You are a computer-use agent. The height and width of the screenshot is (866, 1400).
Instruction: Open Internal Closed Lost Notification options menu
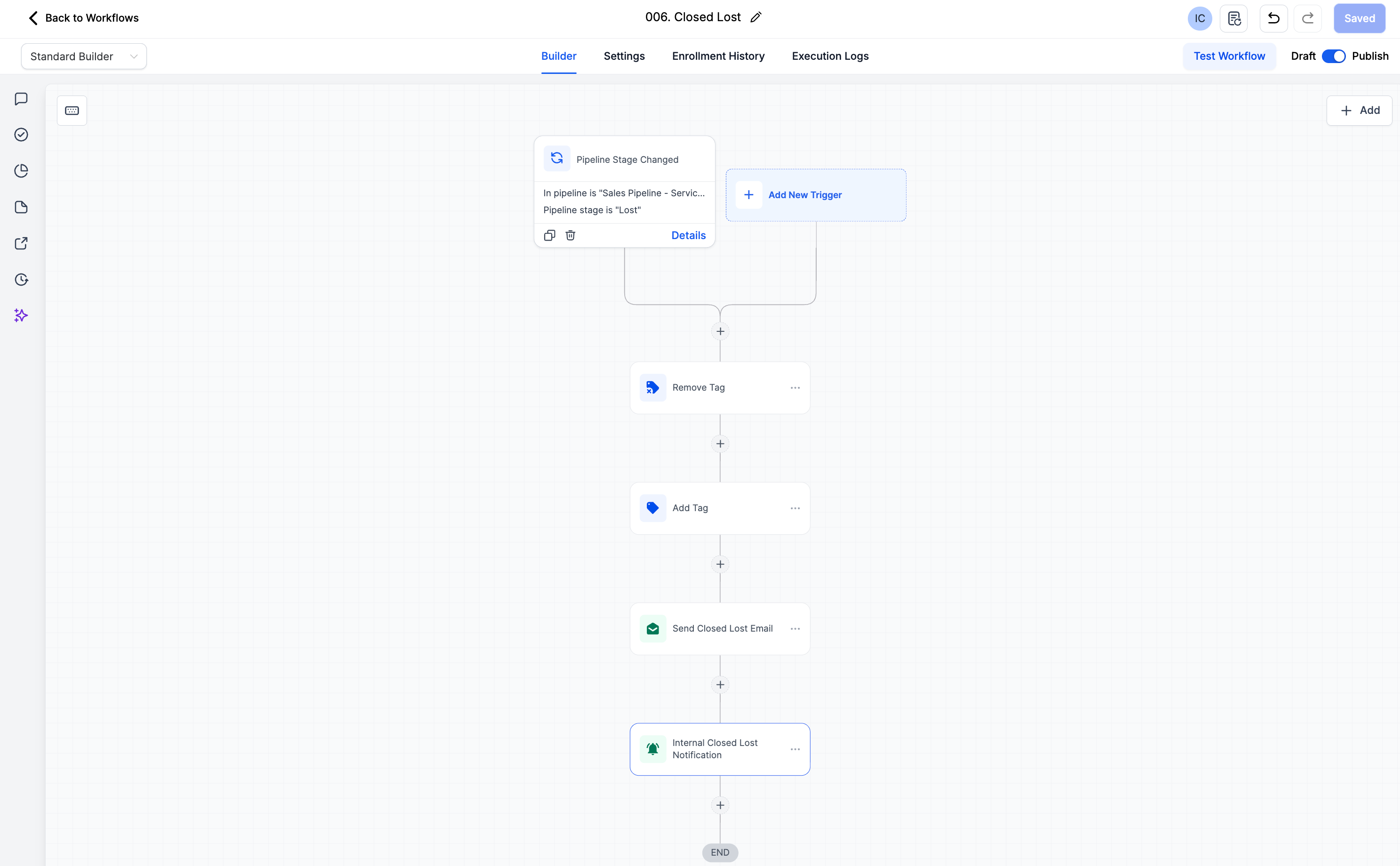point(795,749)
